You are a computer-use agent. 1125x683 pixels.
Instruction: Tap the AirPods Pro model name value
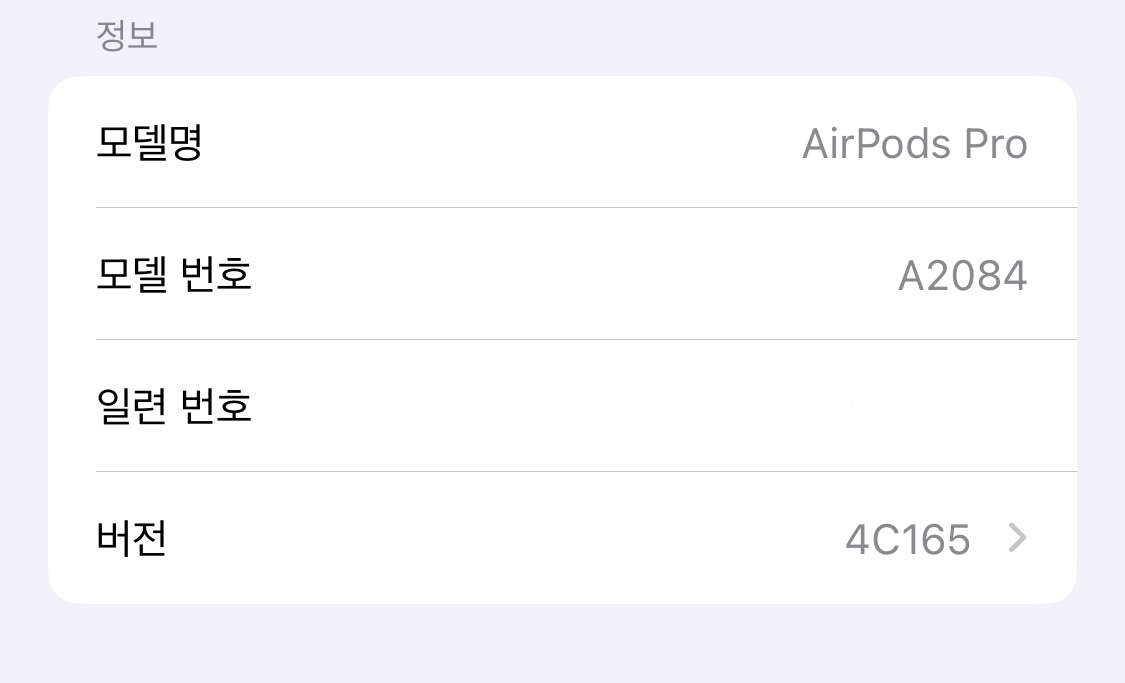pyautogui.click(x=914, y=144)
